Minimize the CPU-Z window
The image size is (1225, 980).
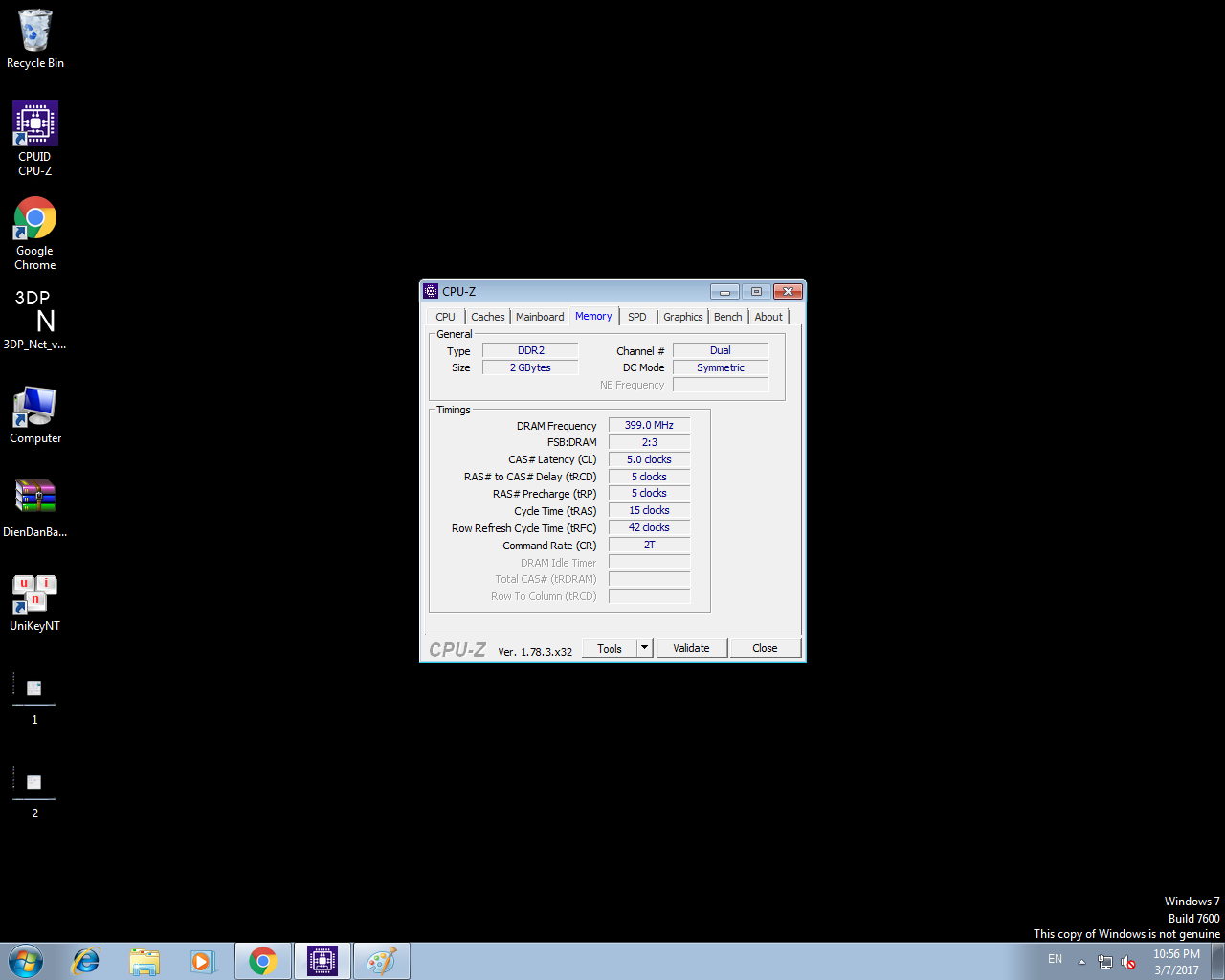[x=724, y=291]
